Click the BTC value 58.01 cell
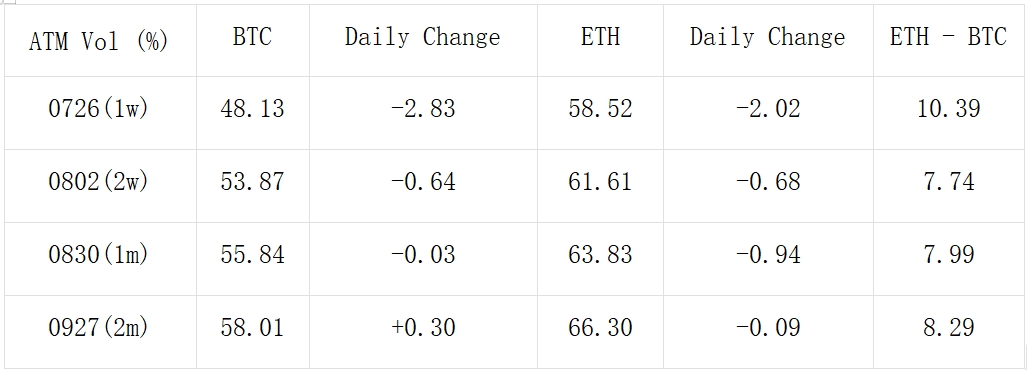This screenshot has width=1027, height=370. point(253,331)
